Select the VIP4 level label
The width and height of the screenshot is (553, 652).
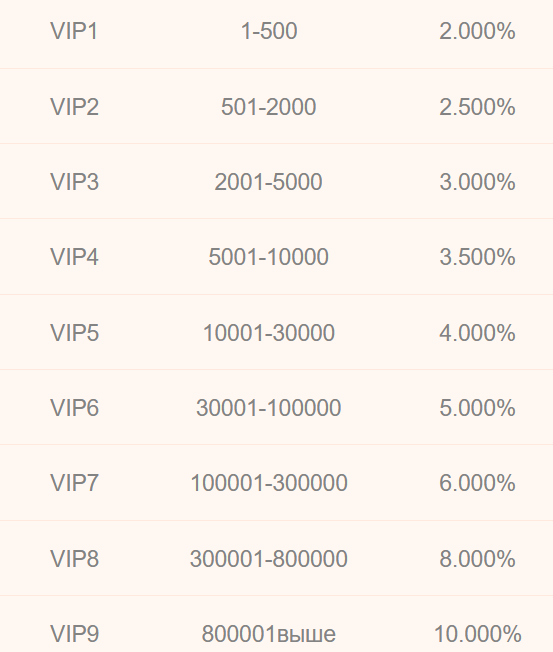(74, 257)
